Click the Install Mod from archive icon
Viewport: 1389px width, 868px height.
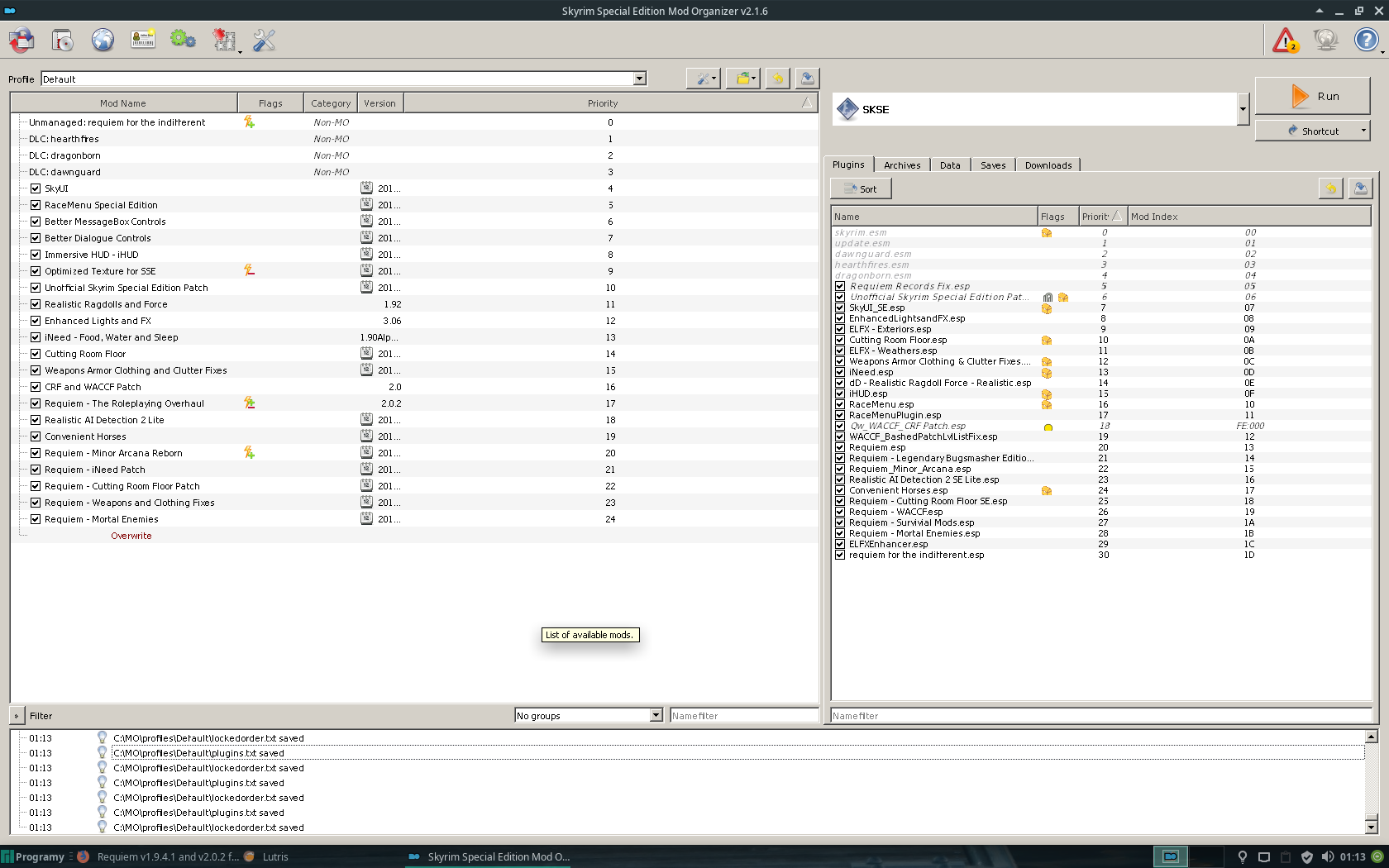click(62, 40)
